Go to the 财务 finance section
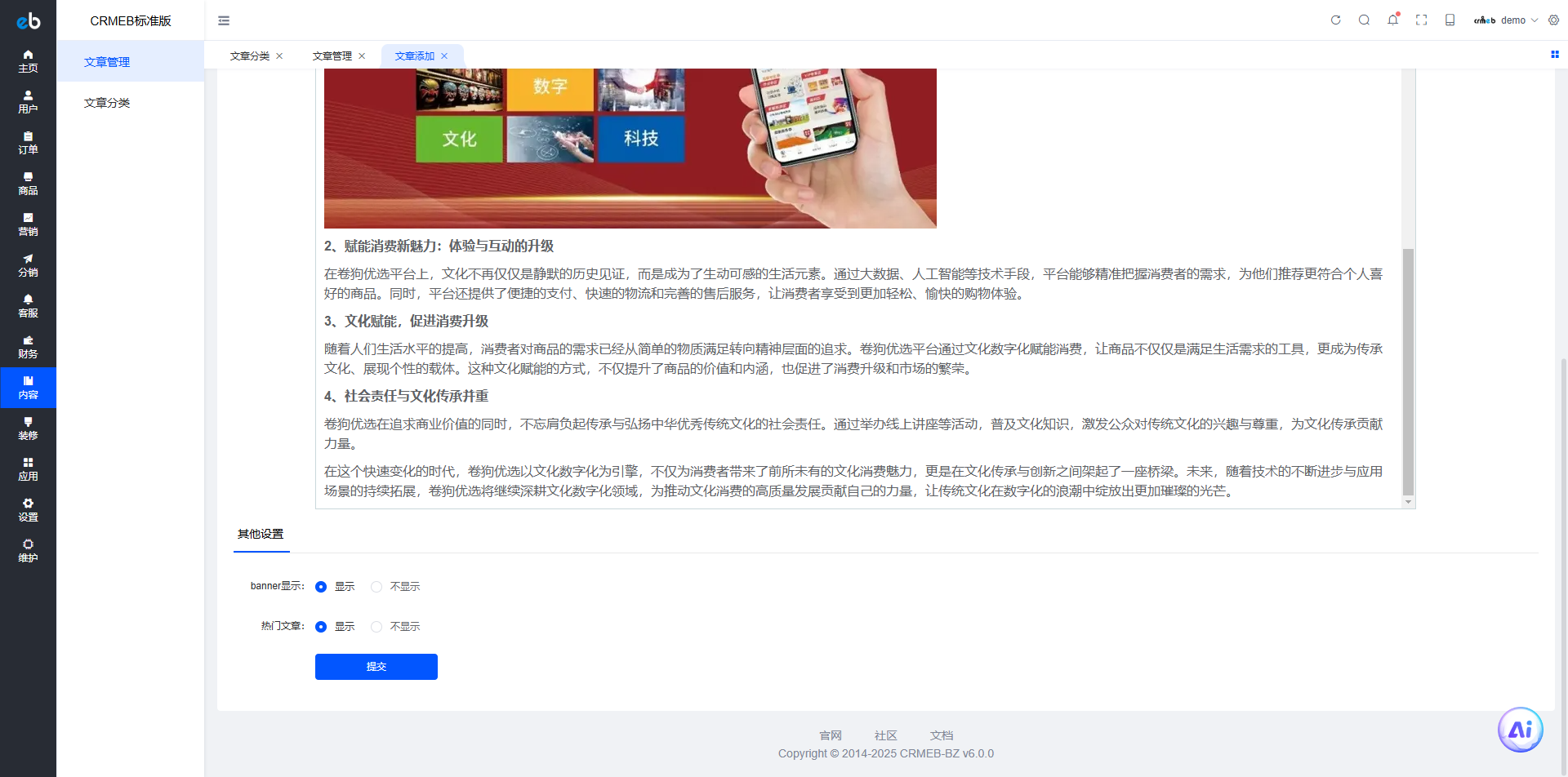1568x777 pixels. tap(28, 347)
